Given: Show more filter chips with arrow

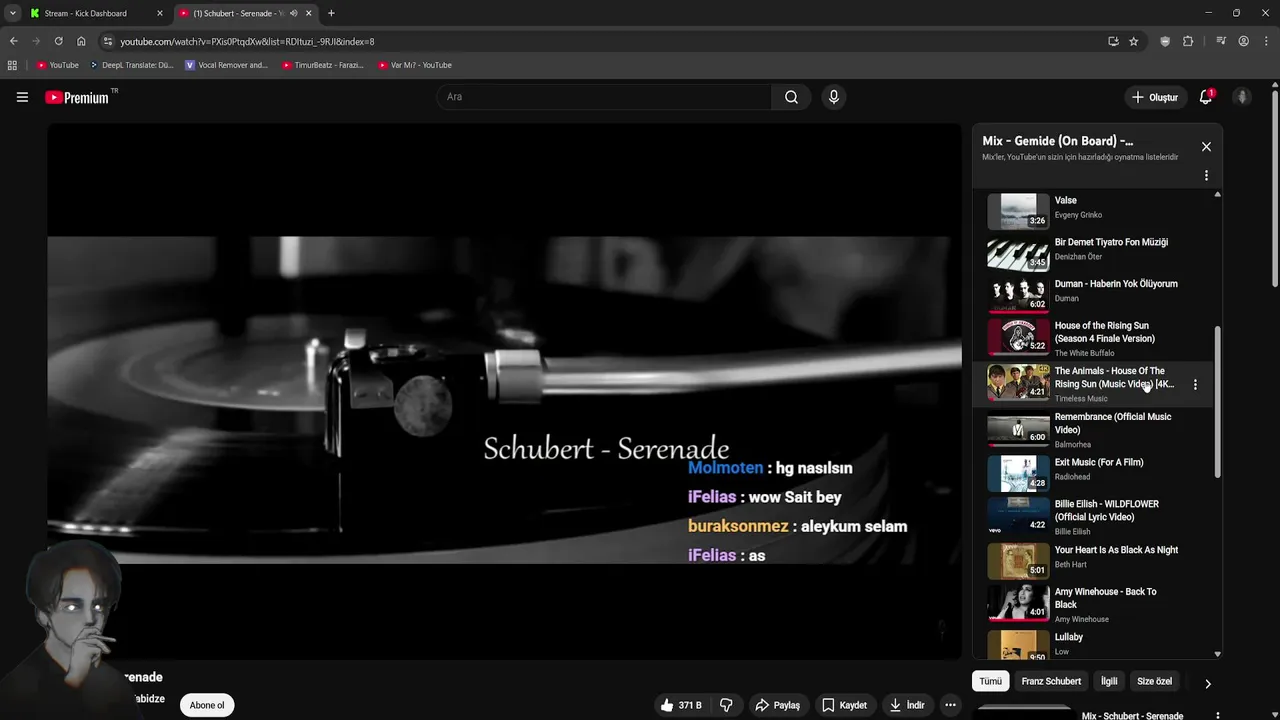Looking at the screenshot, I should 1207,684.
